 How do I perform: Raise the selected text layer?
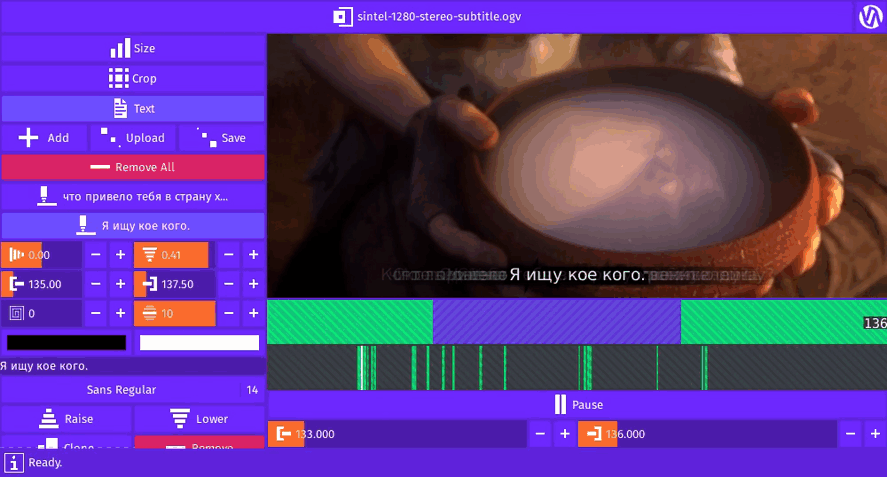[x=66, y=419]
